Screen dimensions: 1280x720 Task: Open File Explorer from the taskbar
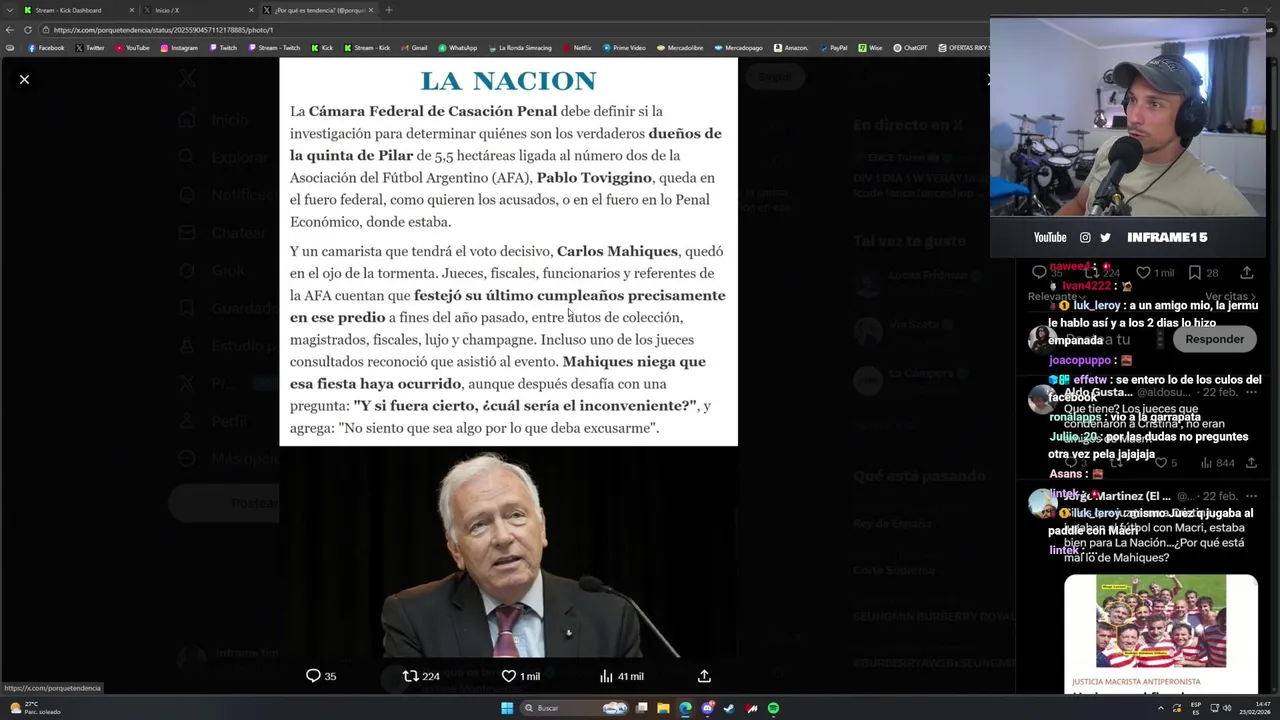(x=663, y=708)
